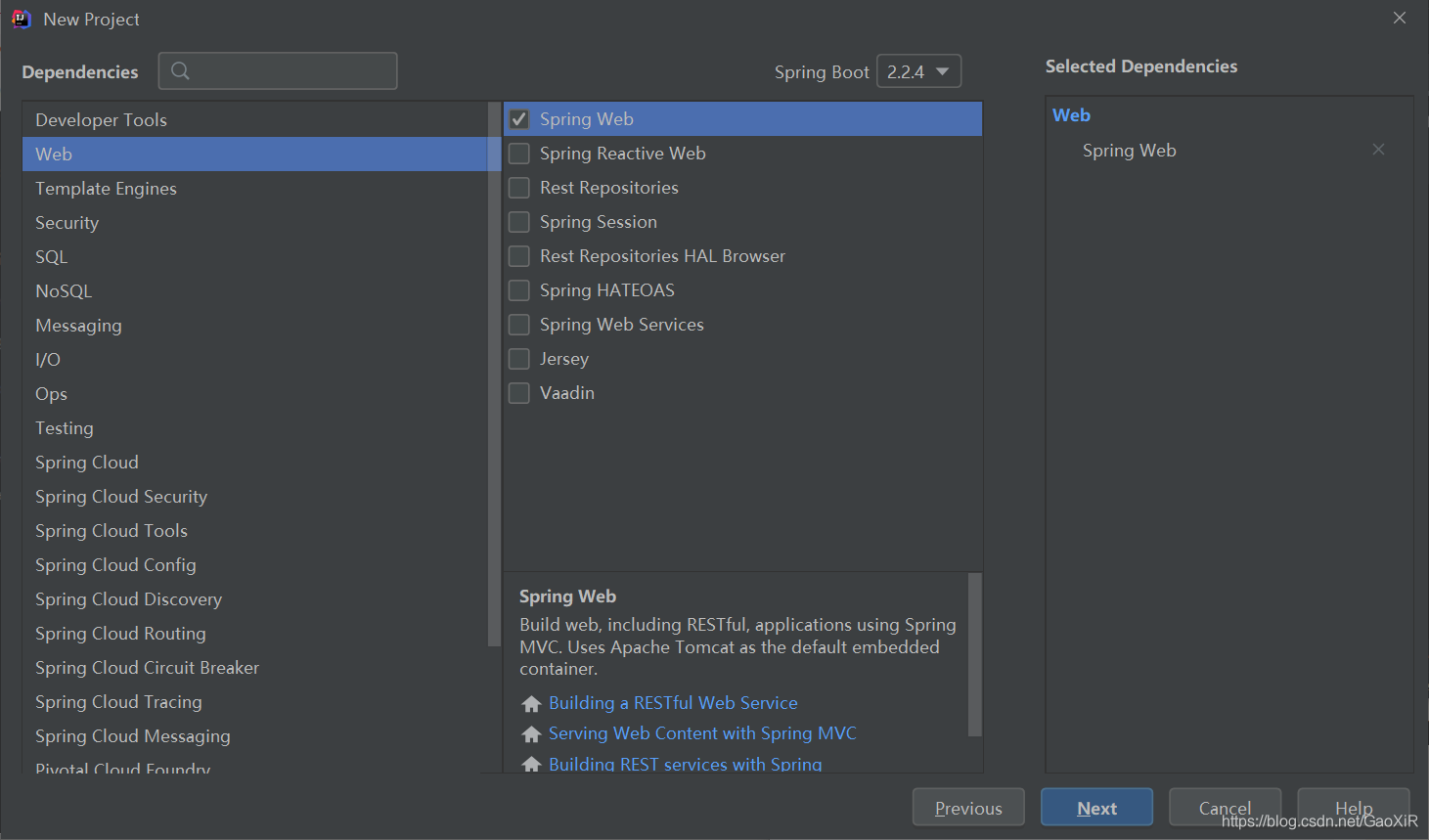Image resolution: width=1429 pixels, height=840 pixels.
Task: Select the Jersey checkbox
Action: 519,359
